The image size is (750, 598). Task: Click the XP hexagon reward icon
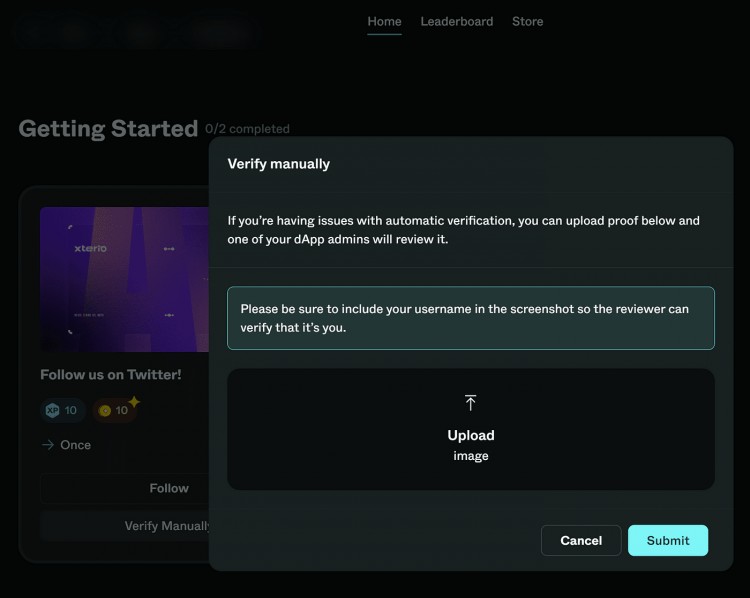[52, 410]
